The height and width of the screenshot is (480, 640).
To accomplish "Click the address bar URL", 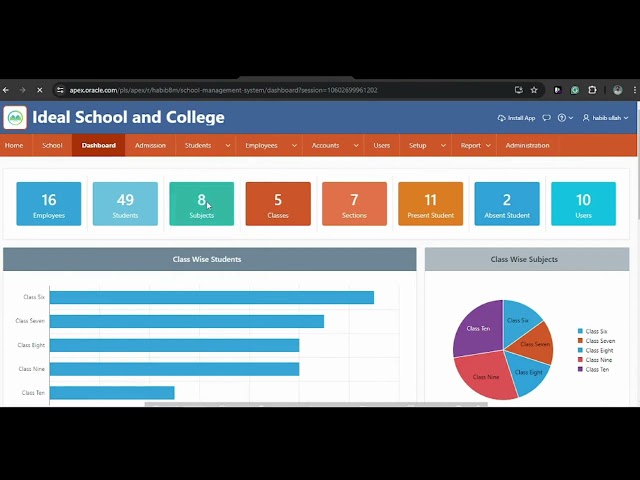I will coord(223,90).
